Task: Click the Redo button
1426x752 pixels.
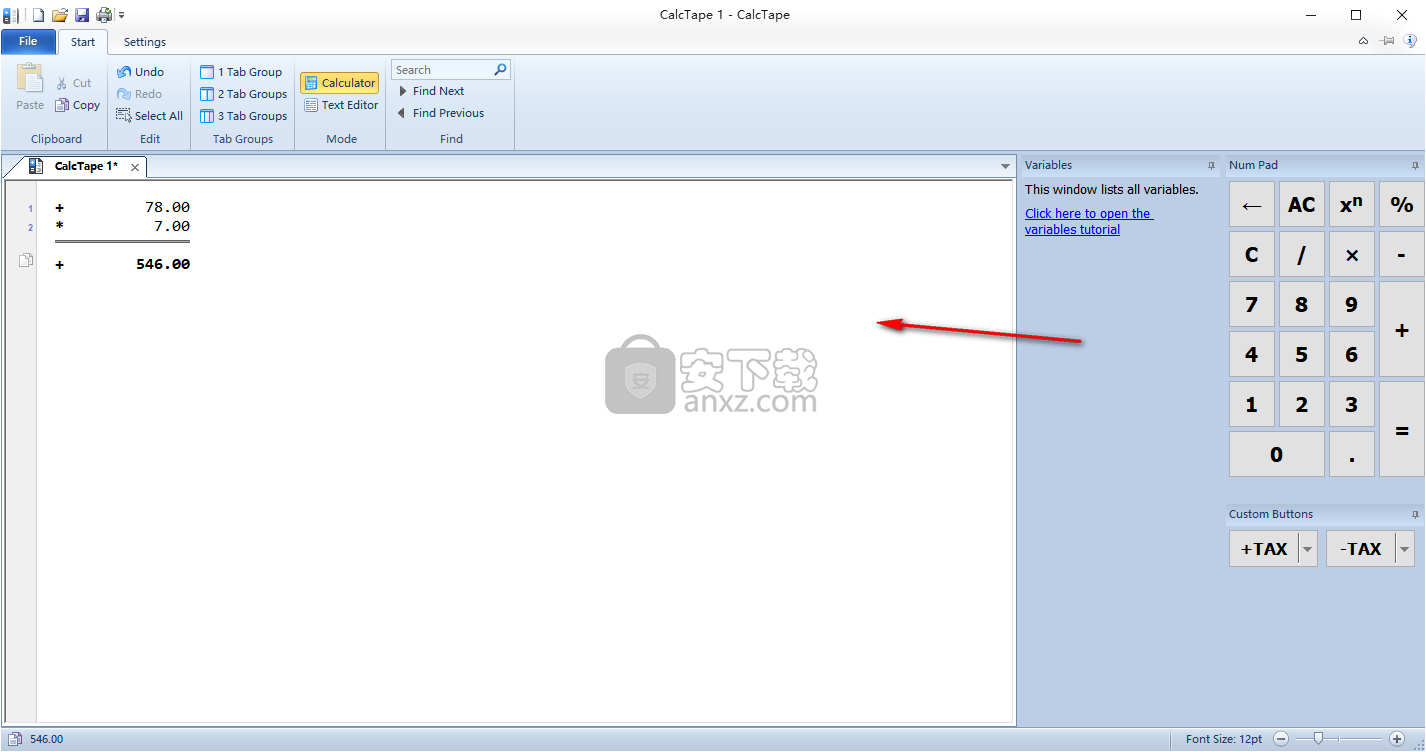Action: coord(139,94)
